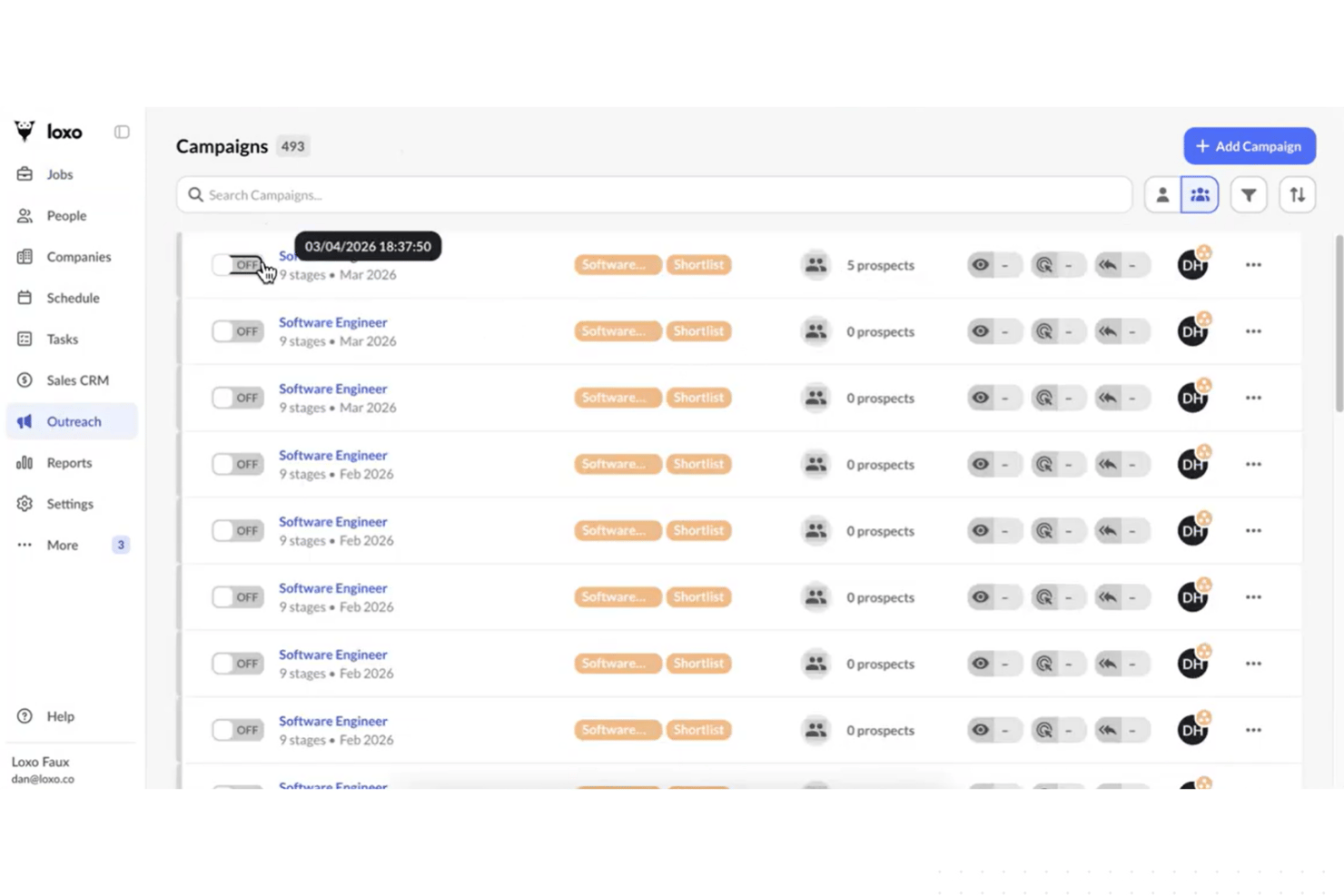Open the Companies page
The width and height of the screenshot is (1344, 896).
(78, 257)
